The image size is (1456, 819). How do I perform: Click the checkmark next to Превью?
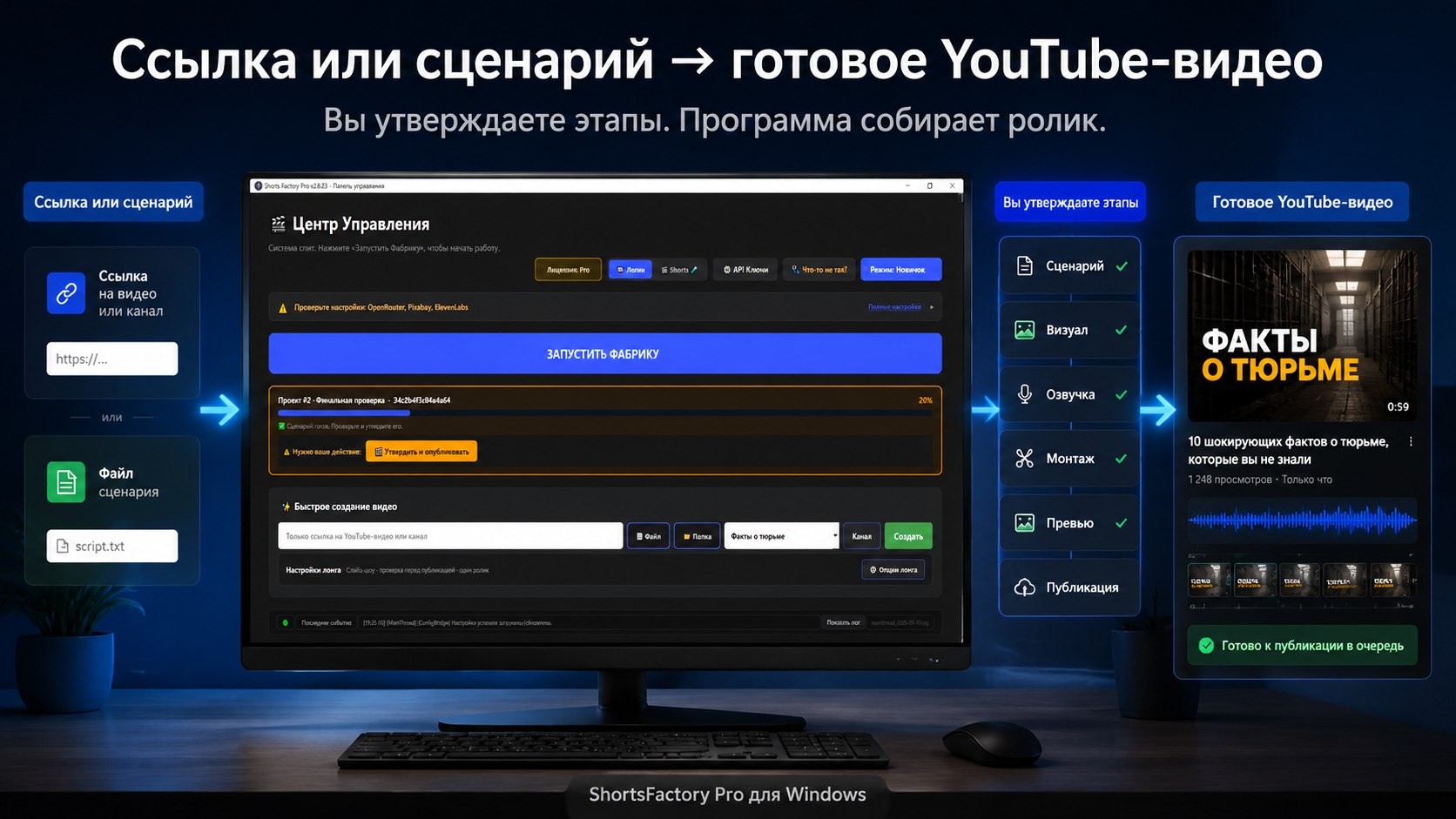coord(1122,523)
